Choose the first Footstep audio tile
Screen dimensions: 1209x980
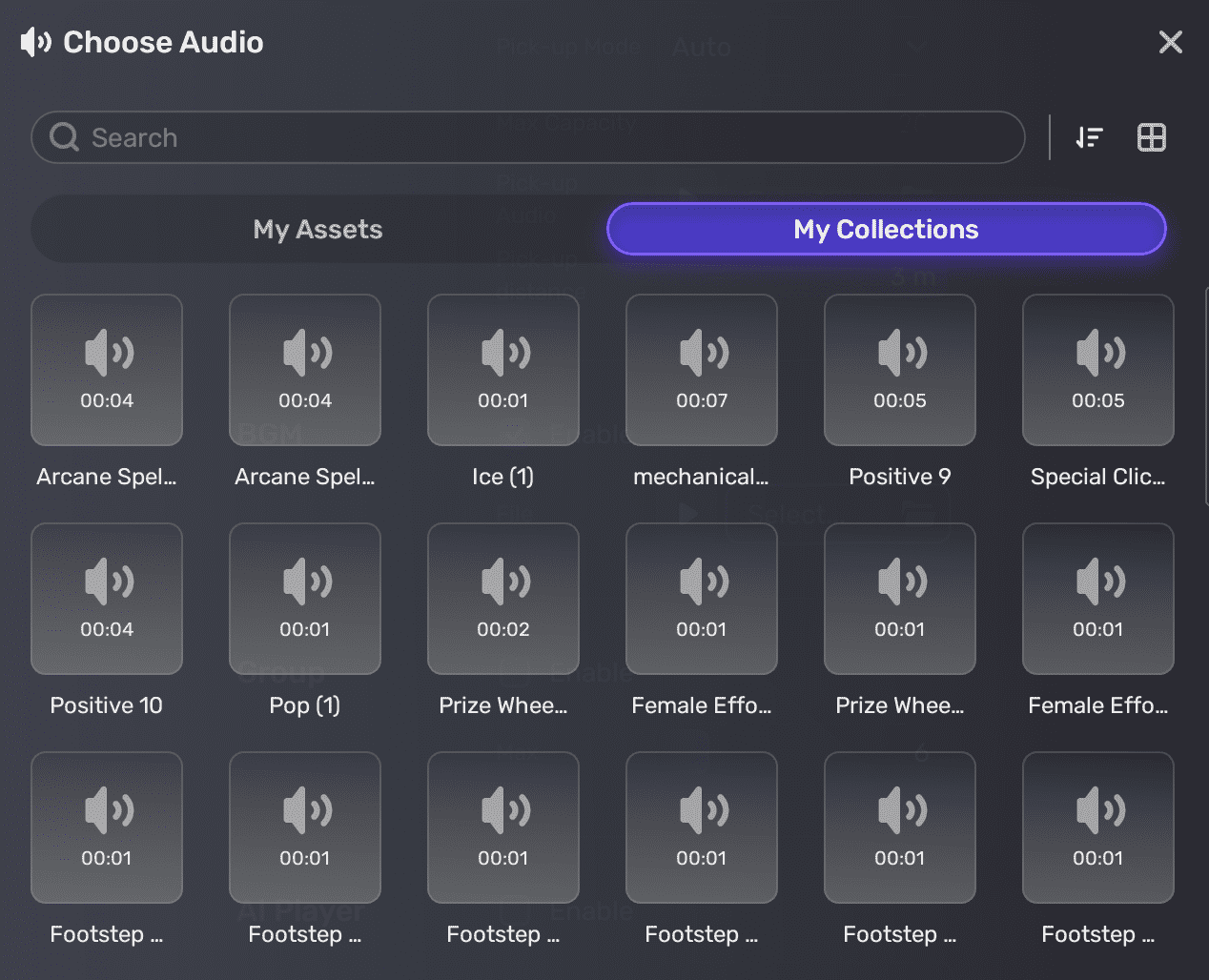click(106, 827)
